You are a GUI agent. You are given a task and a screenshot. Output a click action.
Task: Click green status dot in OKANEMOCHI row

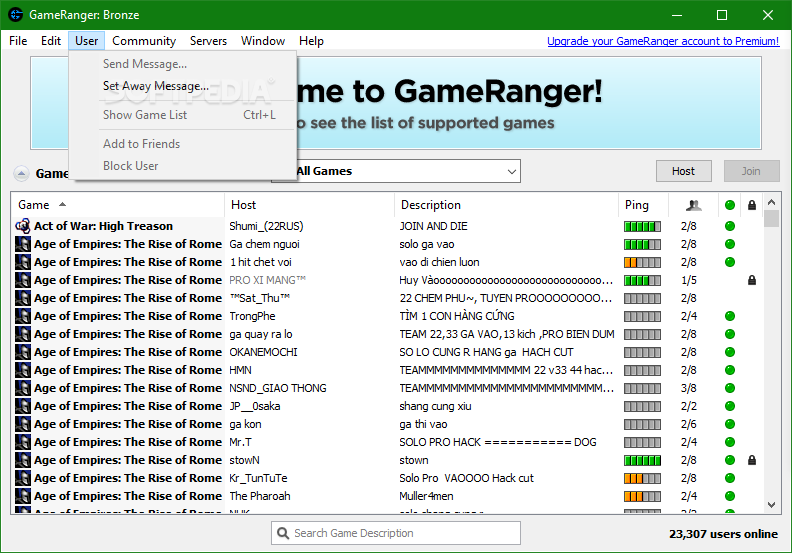[x=729, y=352]
